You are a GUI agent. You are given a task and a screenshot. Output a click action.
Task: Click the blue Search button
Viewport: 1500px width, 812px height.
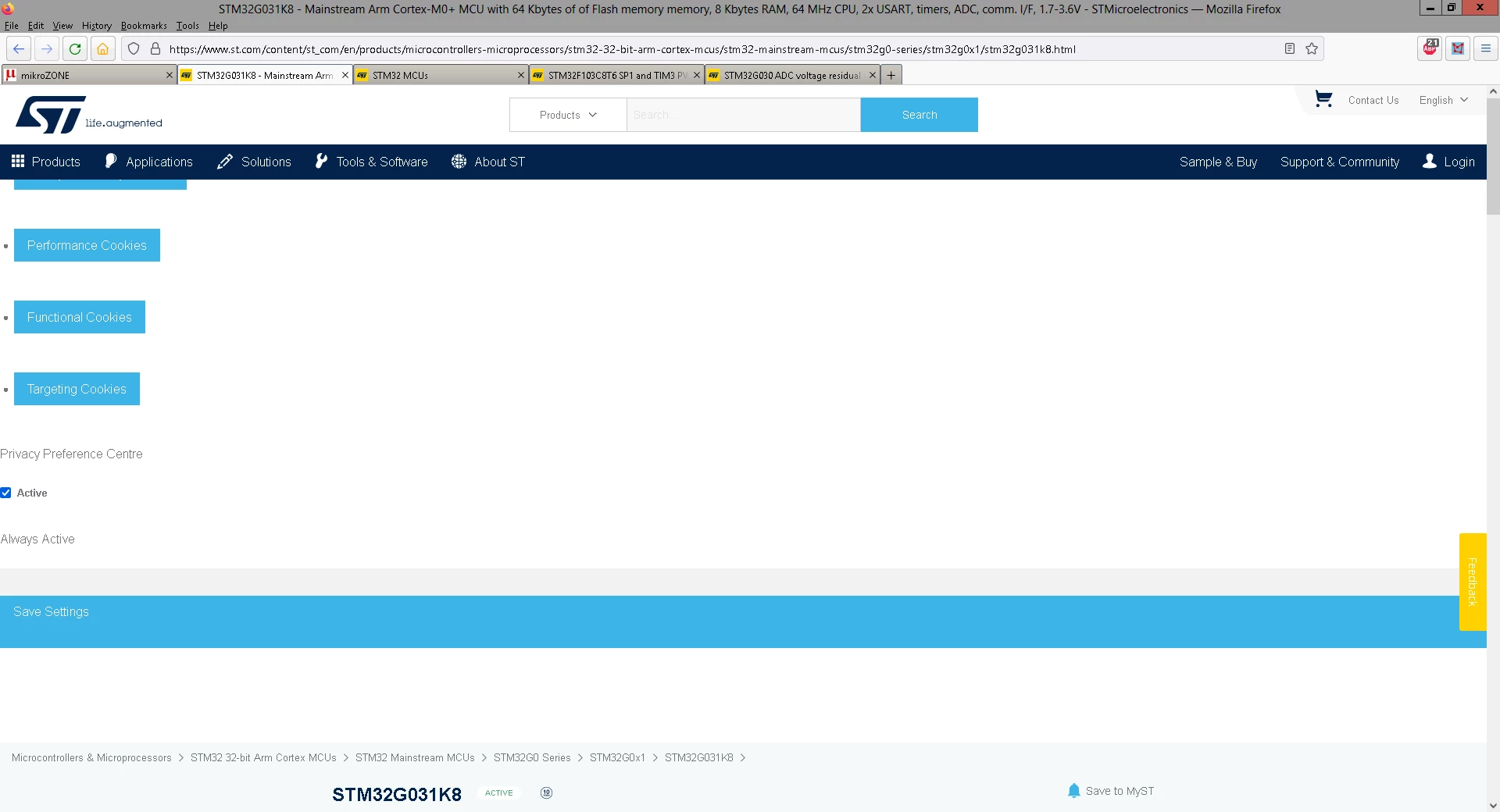pyautogui.click(x=919, y=115)
